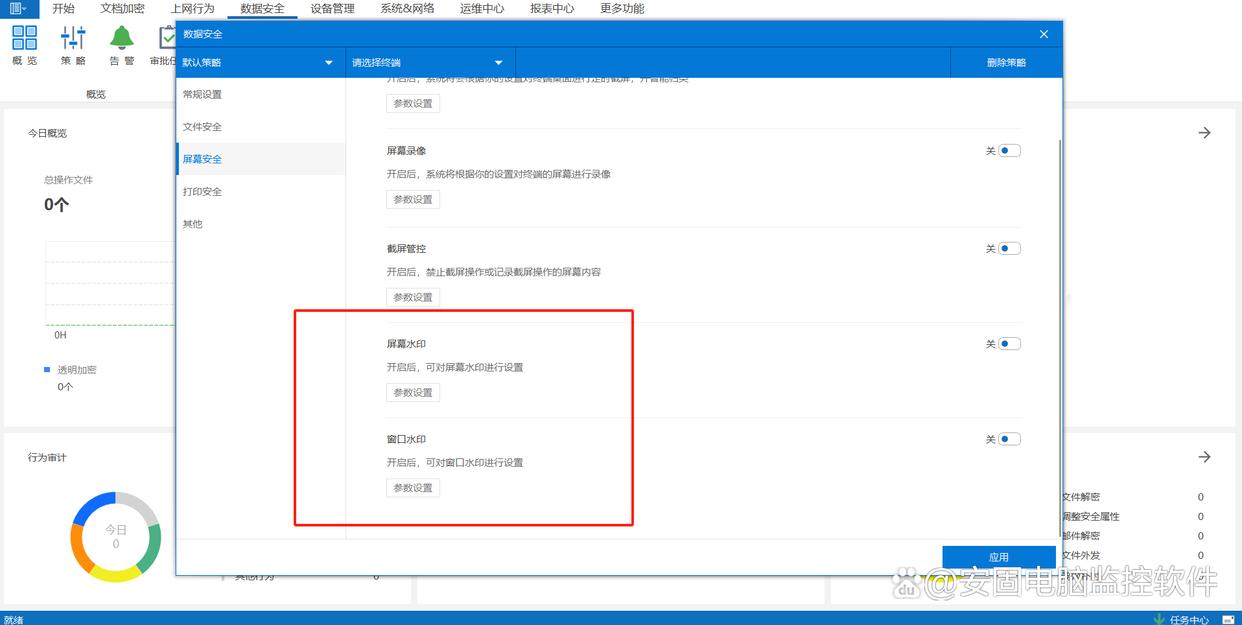Viewport: 1242px width, 625px height.
Task: Click the dialog's vertical scrollbar
Action: tap(1058, 300)
